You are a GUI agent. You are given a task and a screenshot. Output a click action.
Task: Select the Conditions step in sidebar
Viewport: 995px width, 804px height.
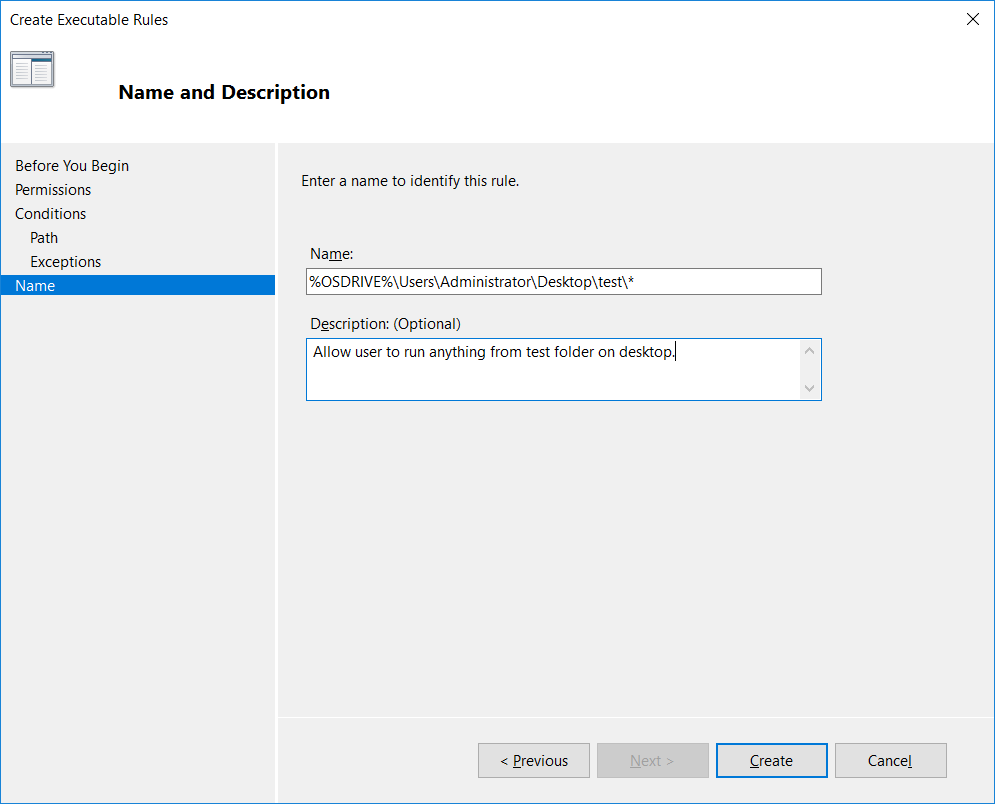pos(51,214)
